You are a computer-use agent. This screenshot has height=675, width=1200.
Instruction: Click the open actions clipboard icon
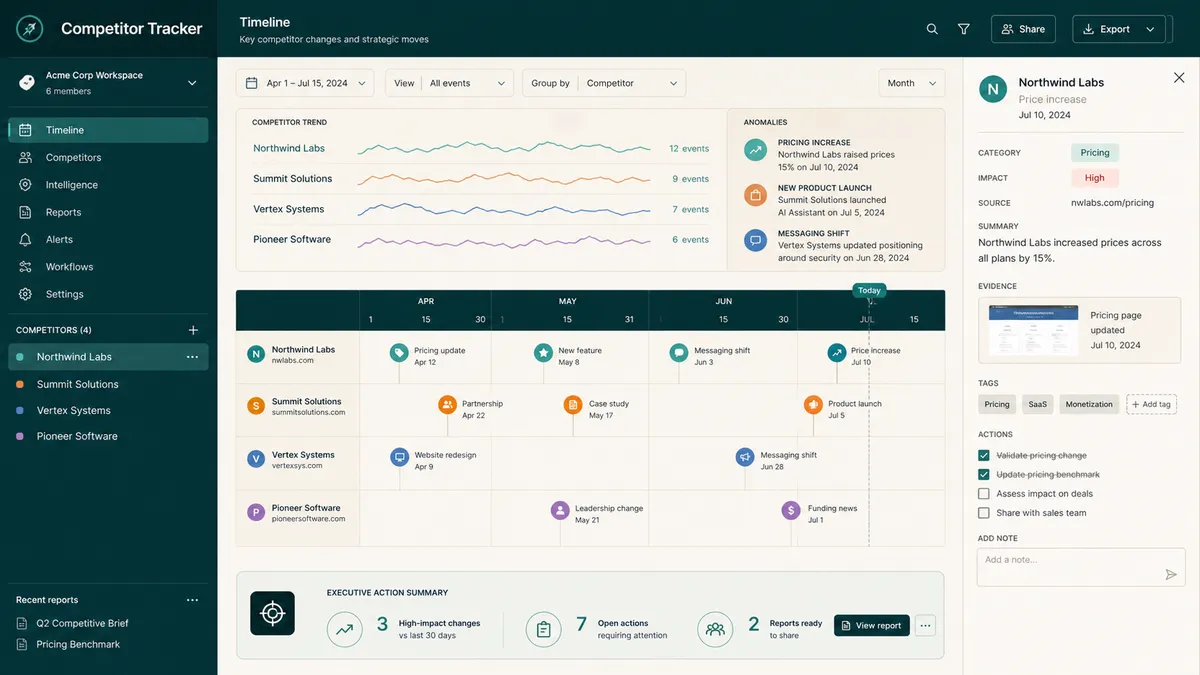pos(544,629)
